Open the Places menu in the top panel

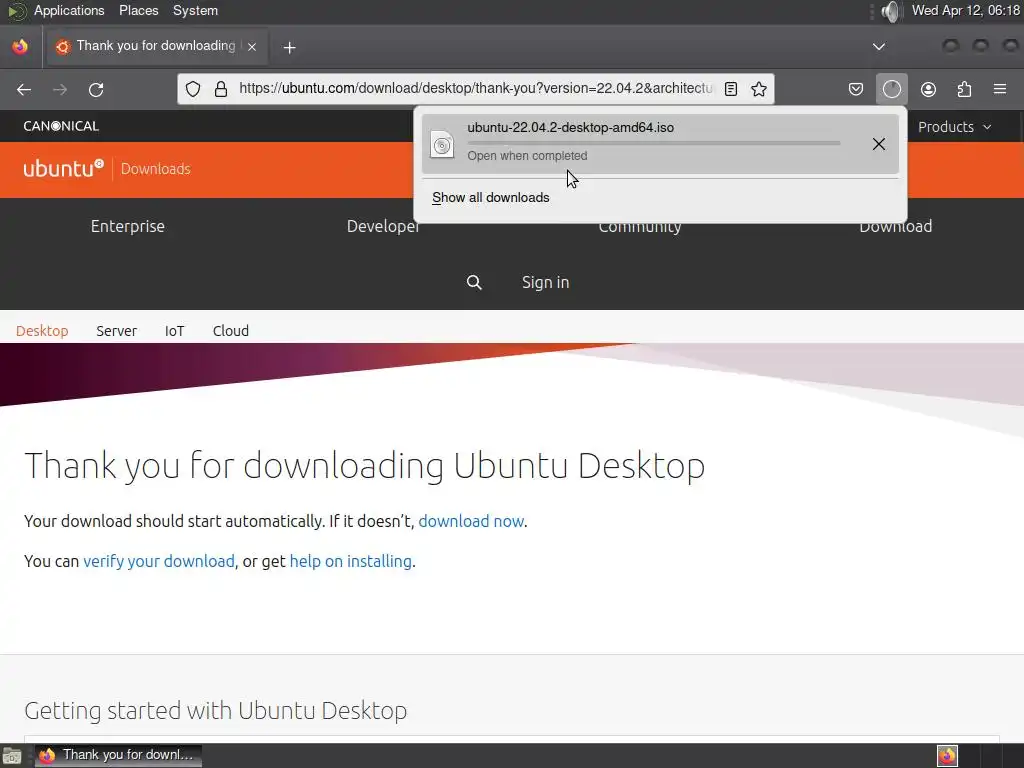(x=138, y=10)
